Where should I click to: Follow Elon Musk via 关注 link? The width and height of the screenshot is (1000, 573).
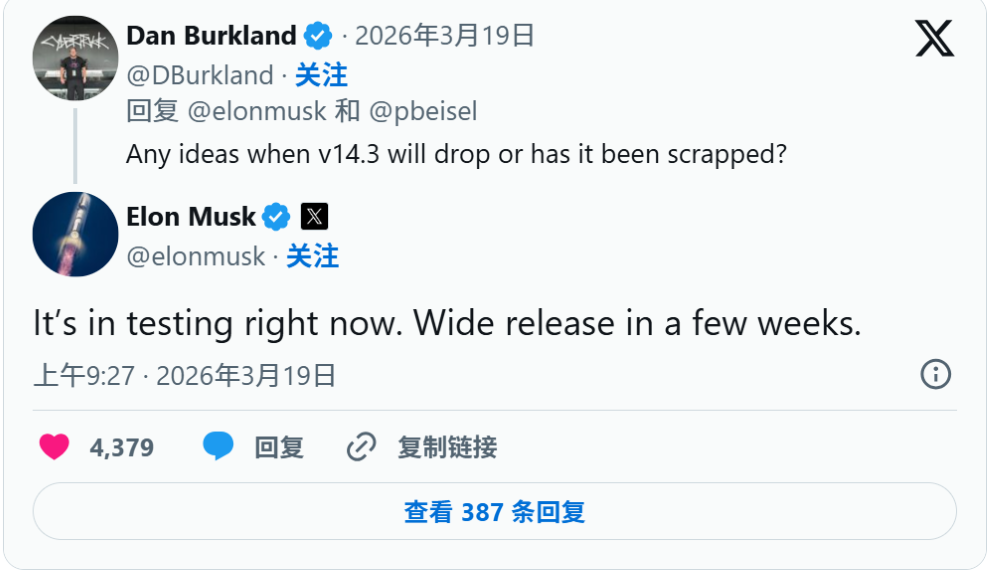click(x=312, y=256)
